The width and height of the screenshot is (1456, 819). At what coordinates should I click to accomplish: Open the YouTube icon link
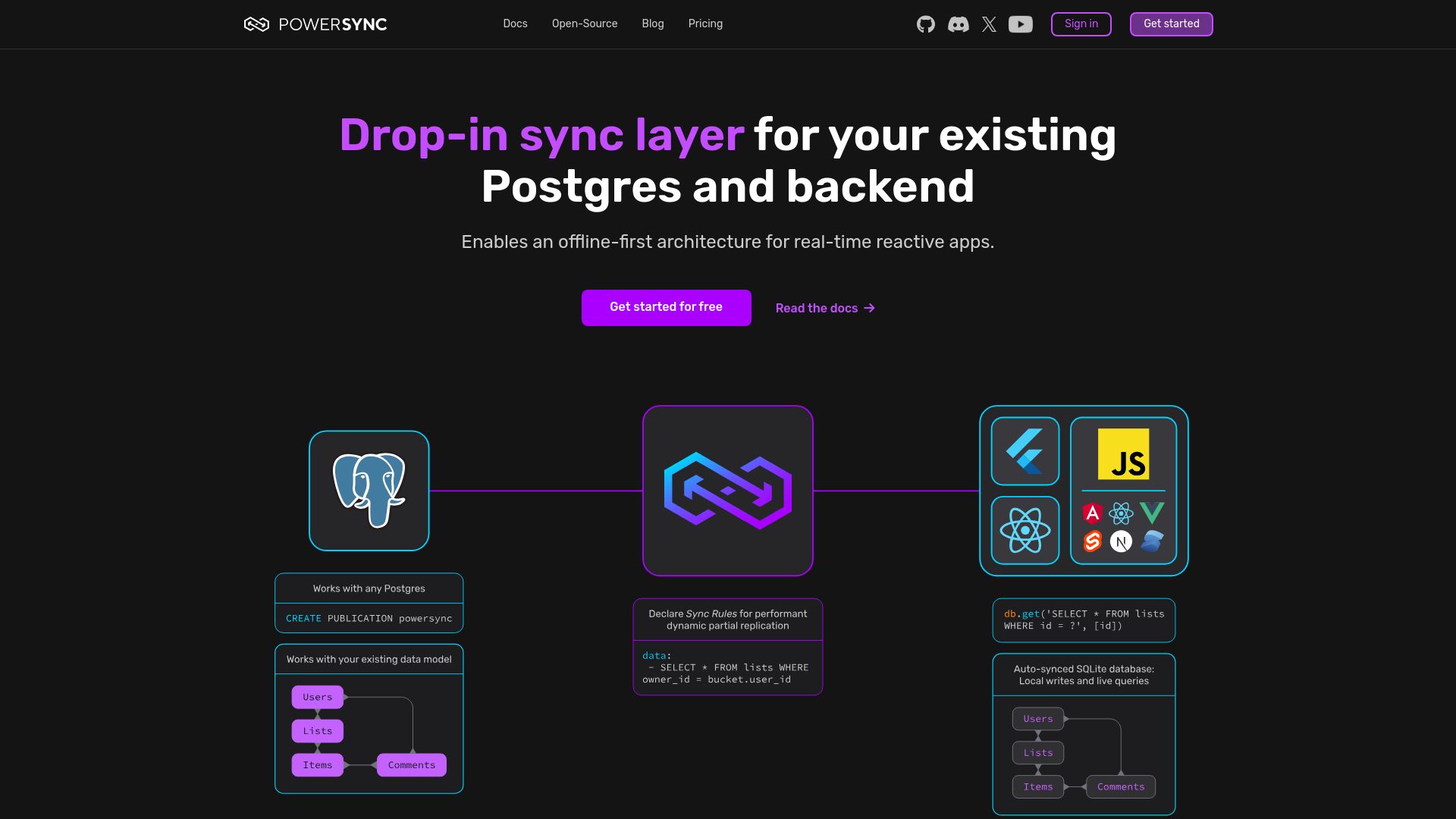tap(1021, 24)
